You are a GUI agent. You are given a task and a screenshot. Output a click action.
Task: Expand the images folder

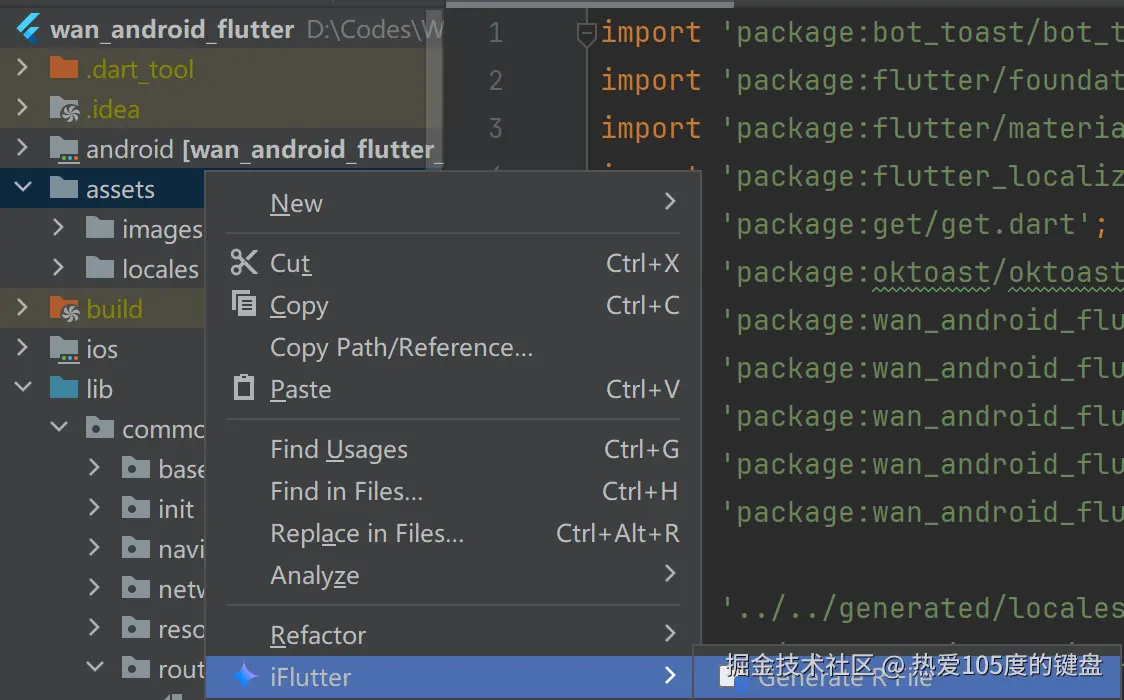pos(58,228)
